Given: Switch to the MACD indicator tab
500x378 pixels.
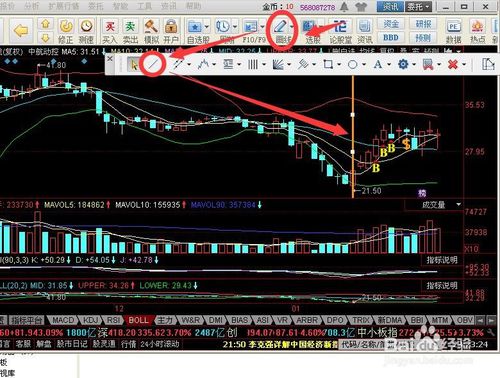Looking at the screenshot, I should (x=63, y=320).
